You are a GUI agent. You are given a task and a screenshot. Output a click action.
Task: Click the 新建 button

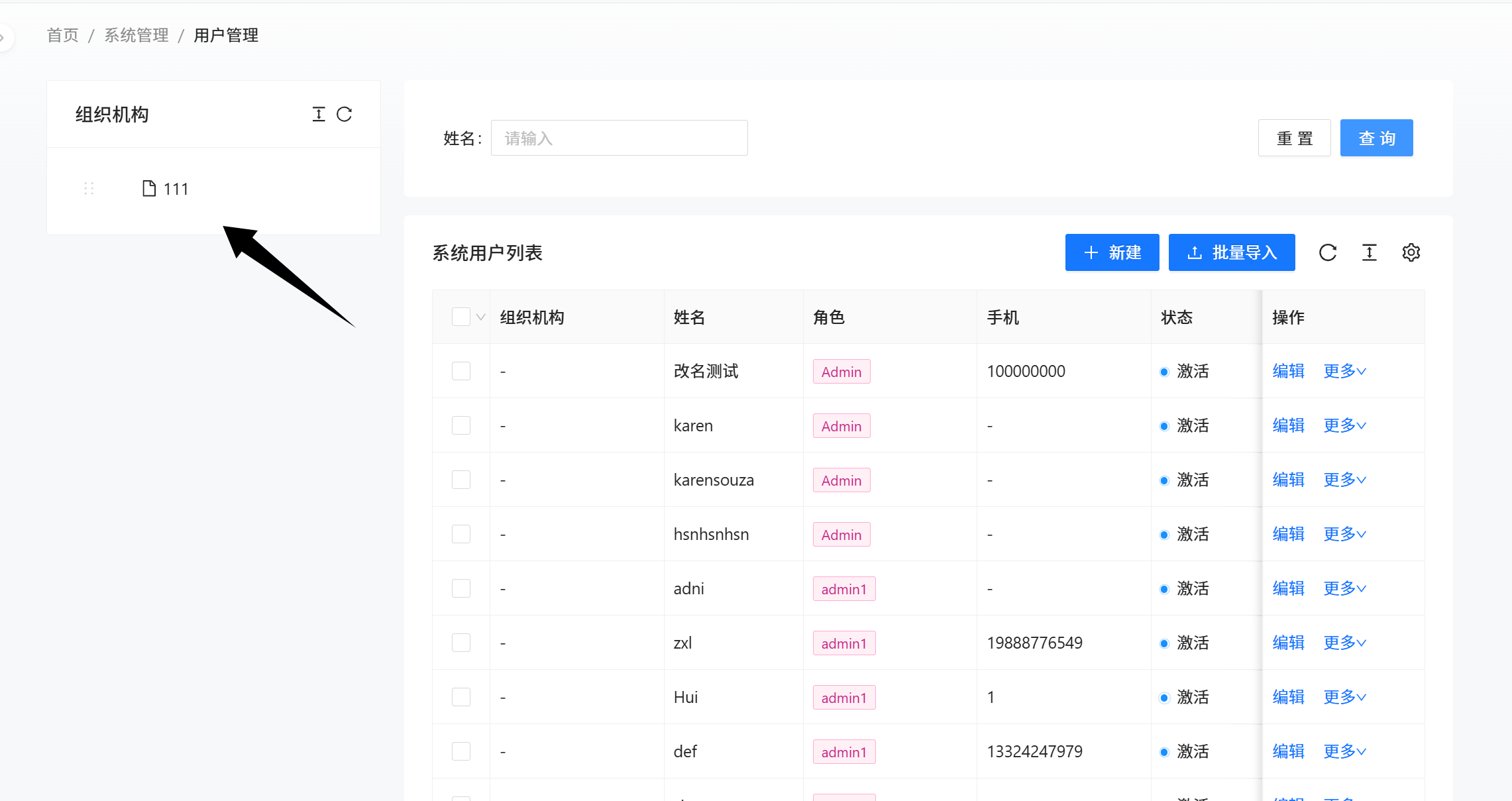pos(1112,252)
